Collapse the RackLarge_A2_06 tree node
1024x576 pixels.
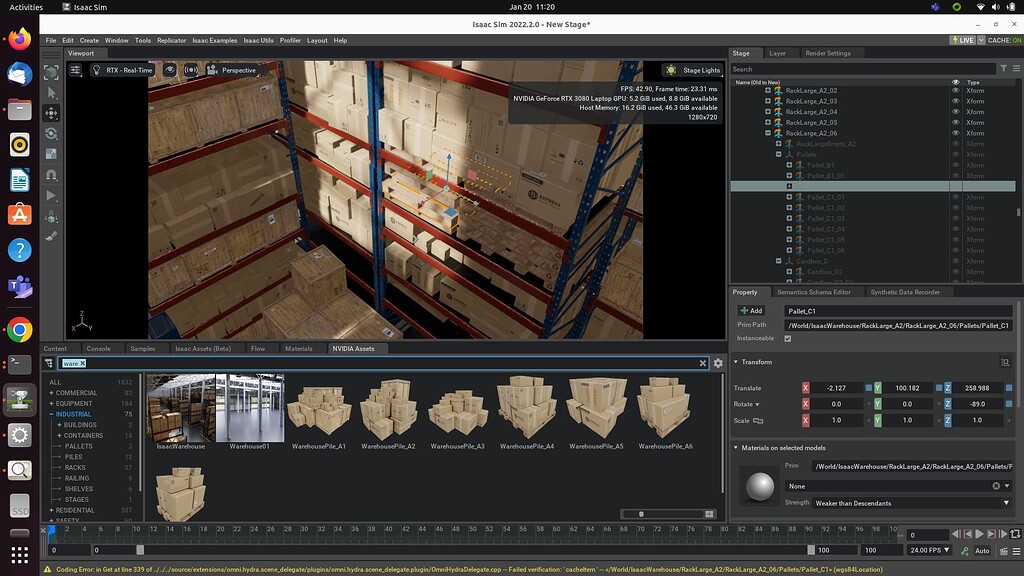point(768,133)
